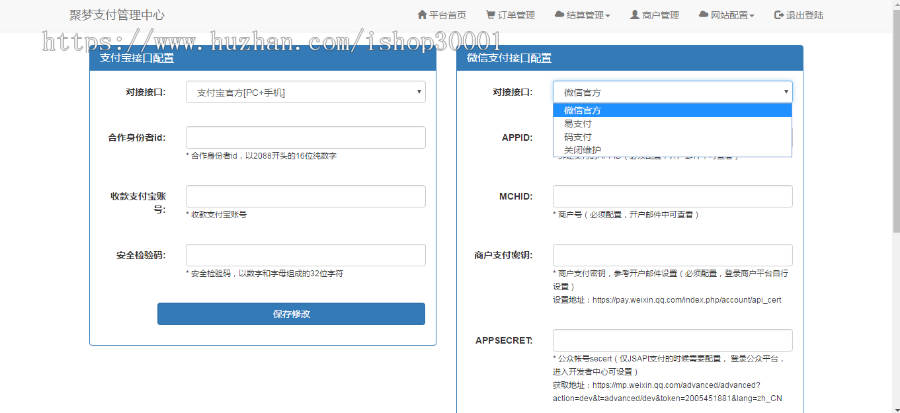Focus the 商户支付密钥 input field
This screenshot has width=900, height=413.
click(673, 255)
